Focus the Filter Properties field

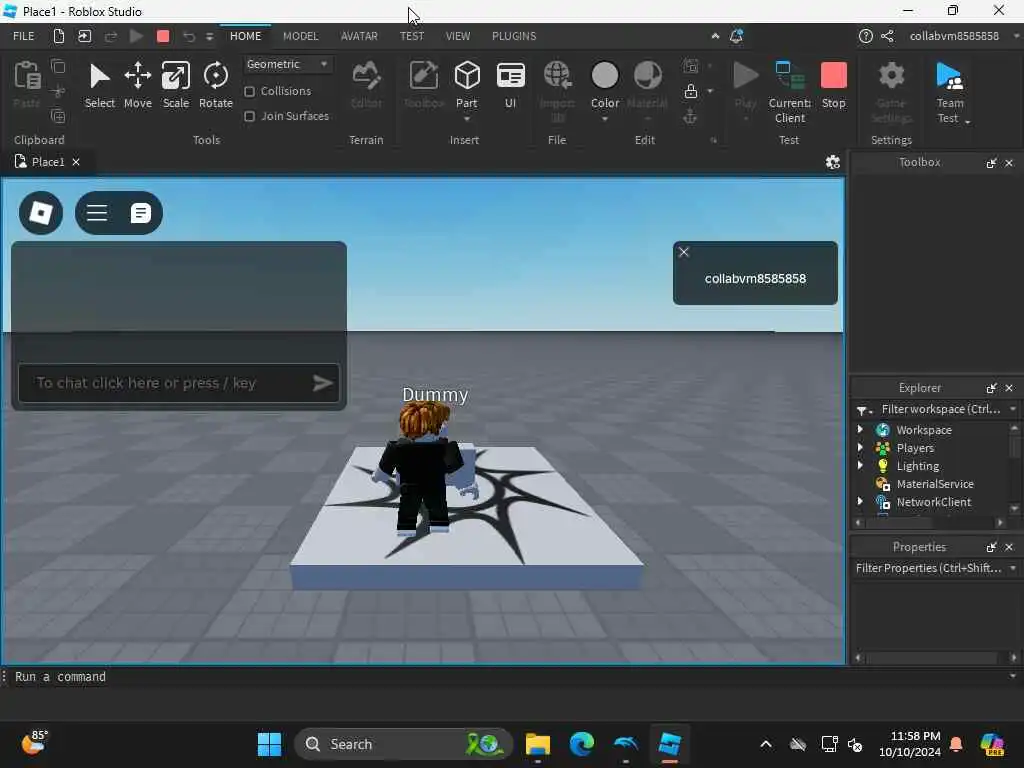tap(929, 568)
